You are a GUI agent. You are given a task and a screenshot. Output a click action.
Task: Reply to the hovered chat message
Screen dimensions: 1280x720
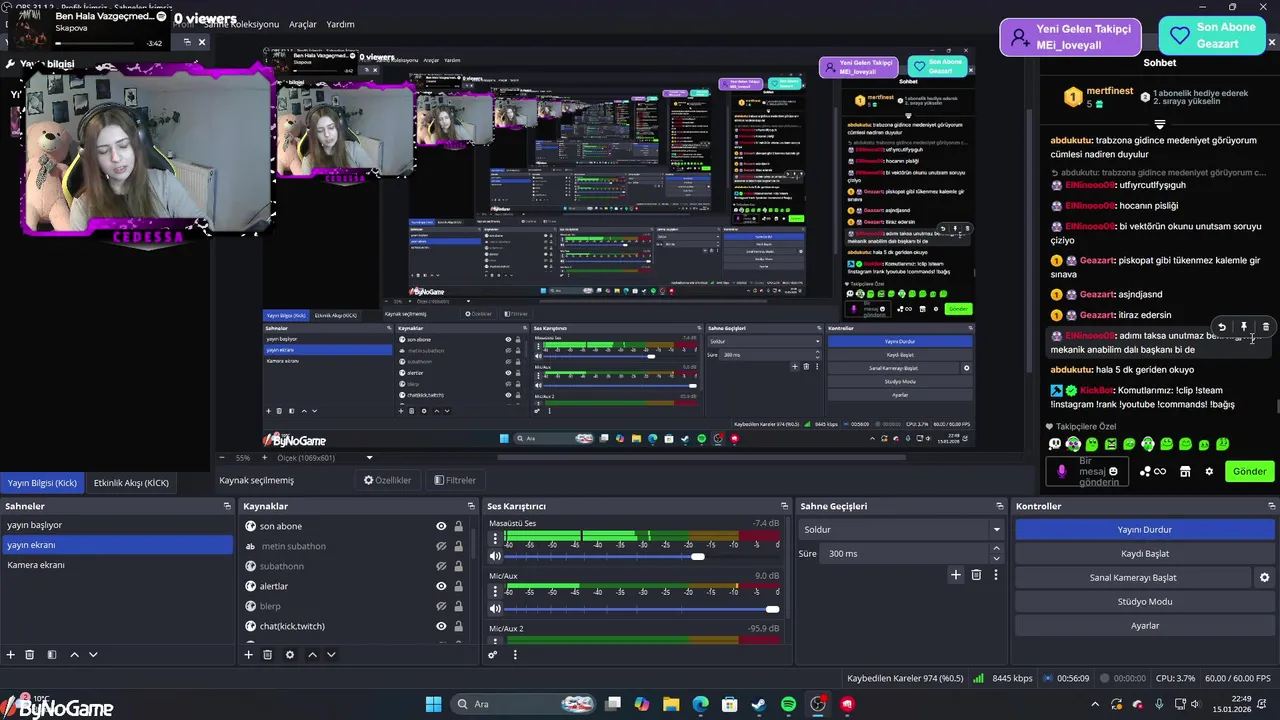(x=1222, y=327)
